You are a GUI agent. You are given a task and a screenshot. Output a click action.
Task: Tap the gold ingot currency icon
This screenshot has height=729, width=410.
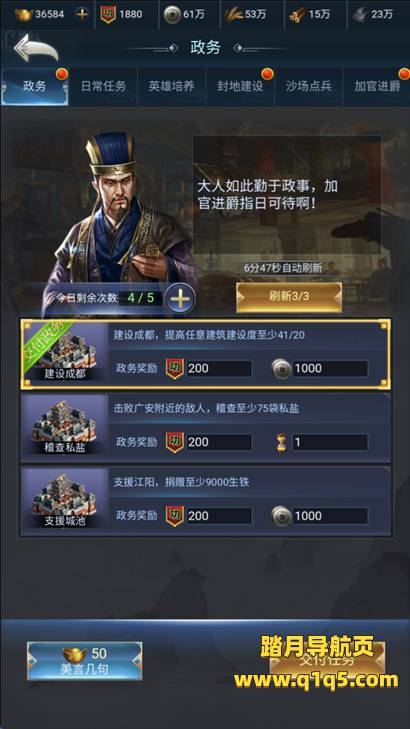[24, 14]
